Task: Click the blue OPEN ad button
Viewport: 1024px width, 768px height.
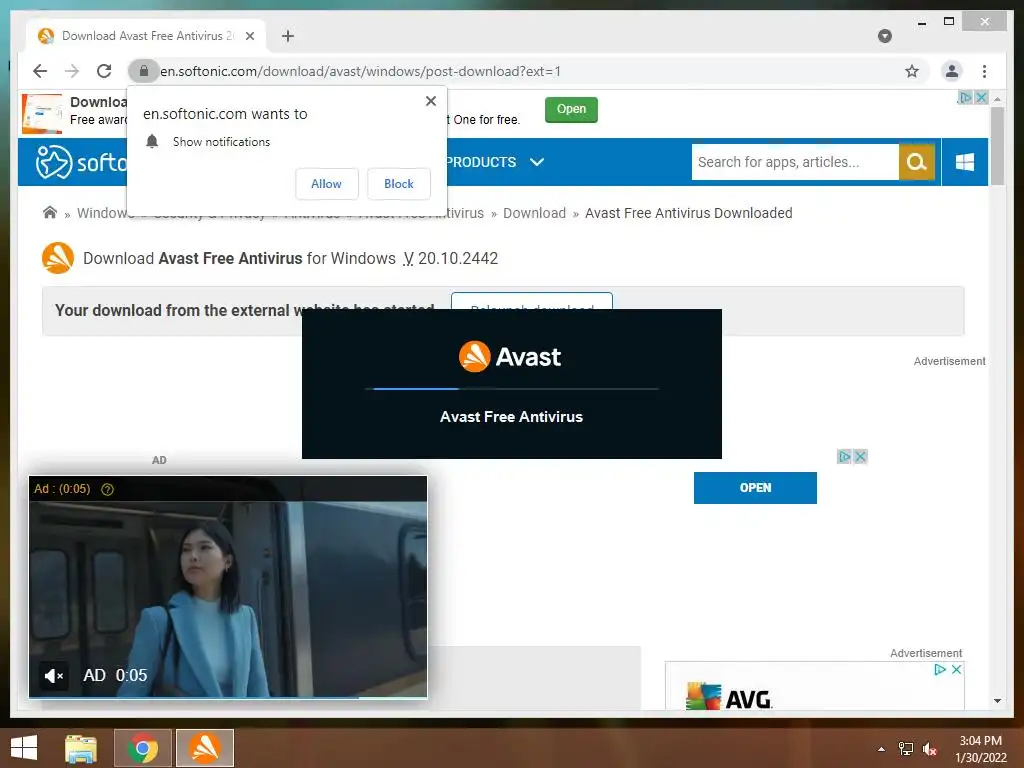Action: coord(755,488)
